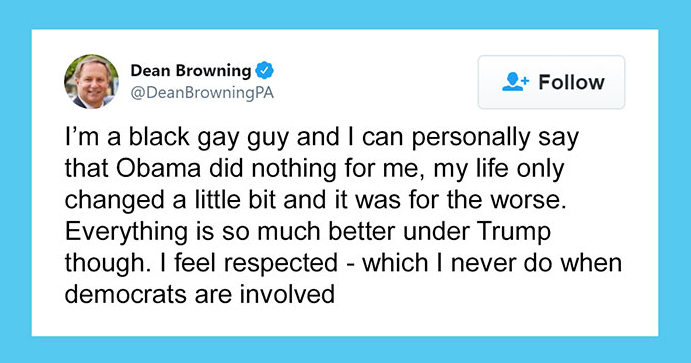
Task: Open the @DeanBrowningPA handle link
Action: pos(202,93)
